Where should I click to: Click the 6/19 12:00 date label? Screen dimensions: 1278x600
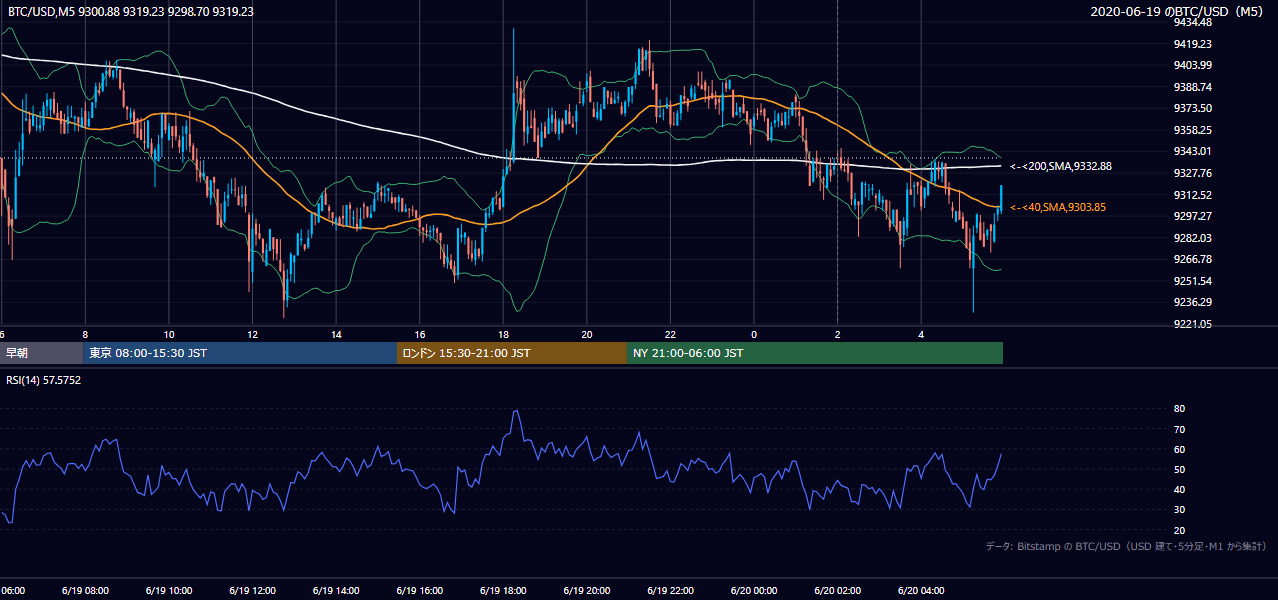coord(252,591)
